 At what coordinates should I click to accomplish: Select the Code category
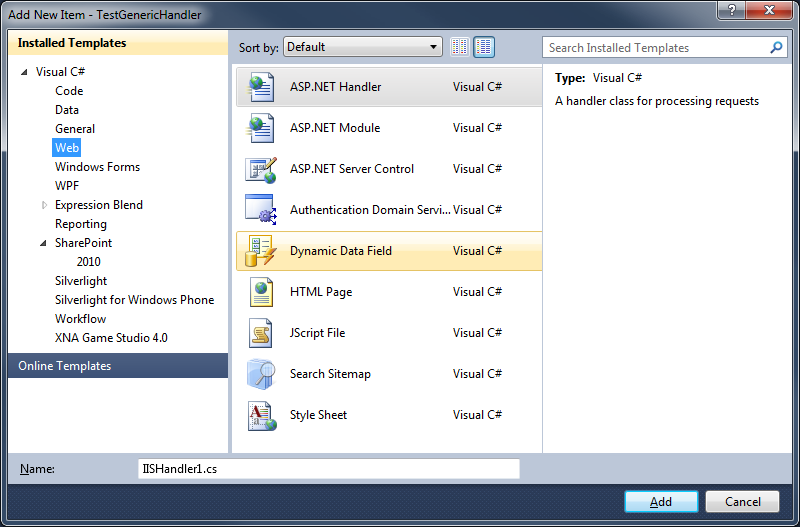coord(69,91)
